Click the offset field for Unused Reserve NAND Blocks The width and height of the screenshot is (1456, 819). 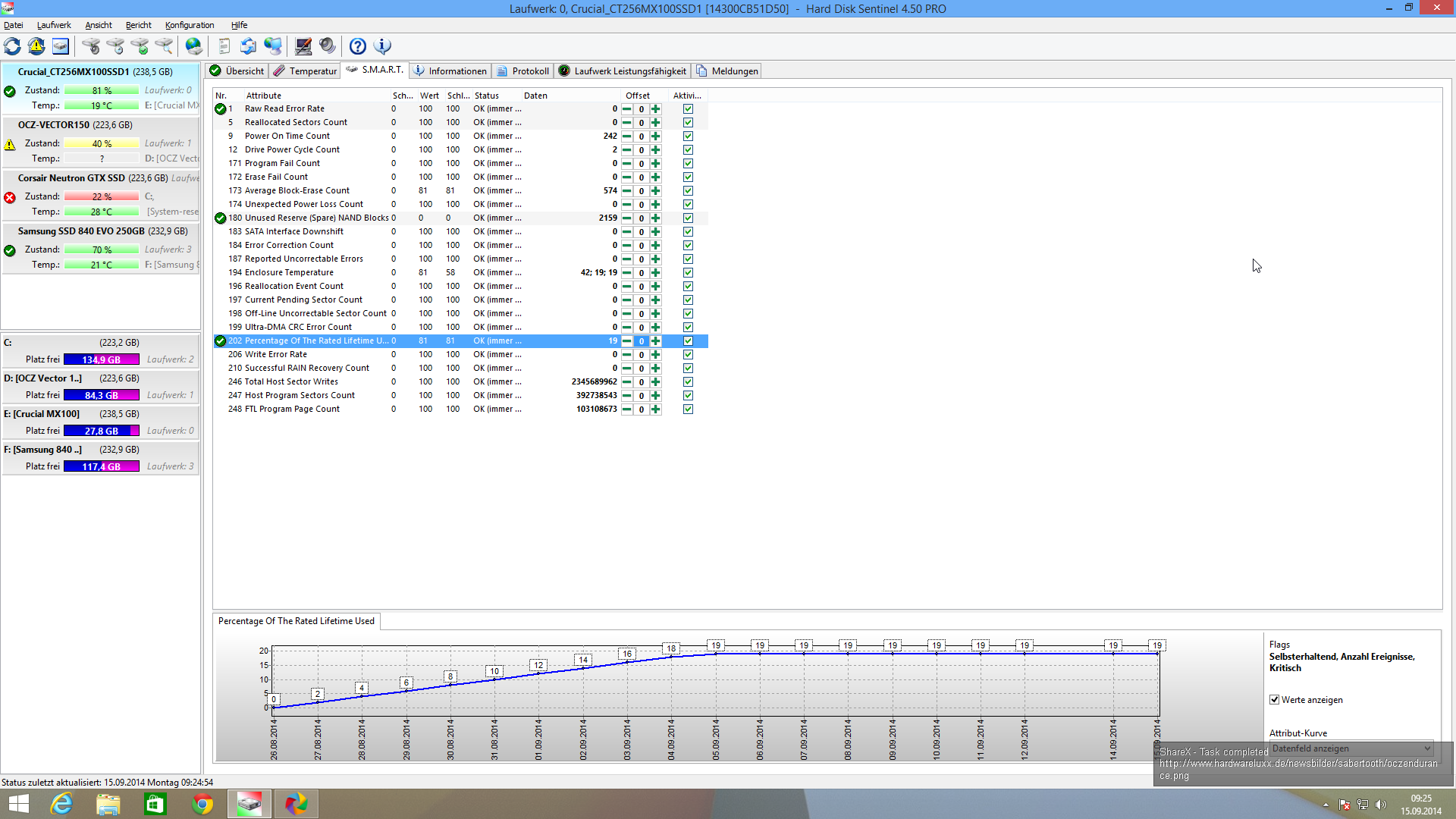[x=642, y=218]
